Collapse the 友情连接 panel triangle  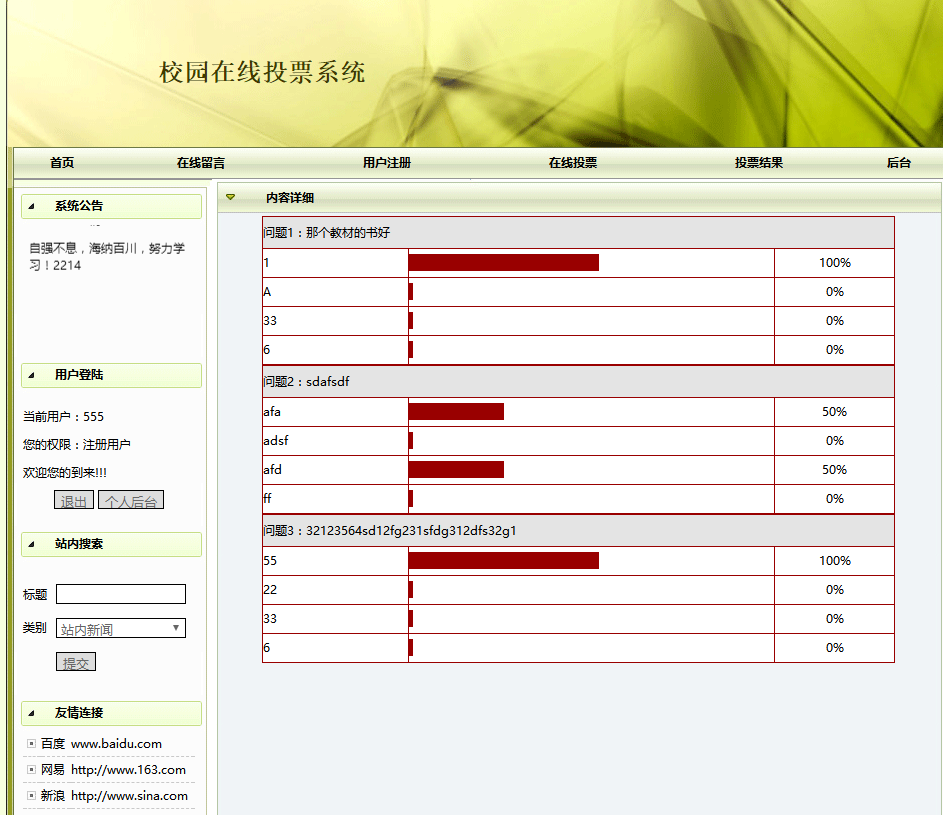click(x=31, y=713)
